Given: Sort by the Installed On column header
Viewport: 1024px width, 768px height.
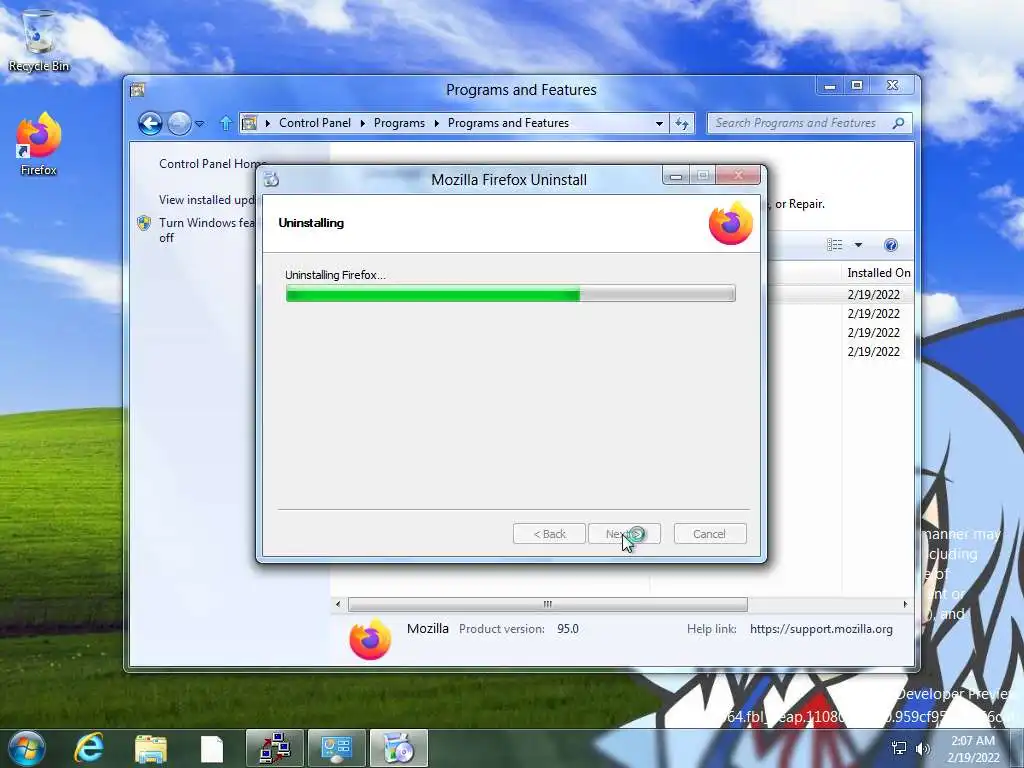Looking at the screenshot, I should [x=878, y=273].
